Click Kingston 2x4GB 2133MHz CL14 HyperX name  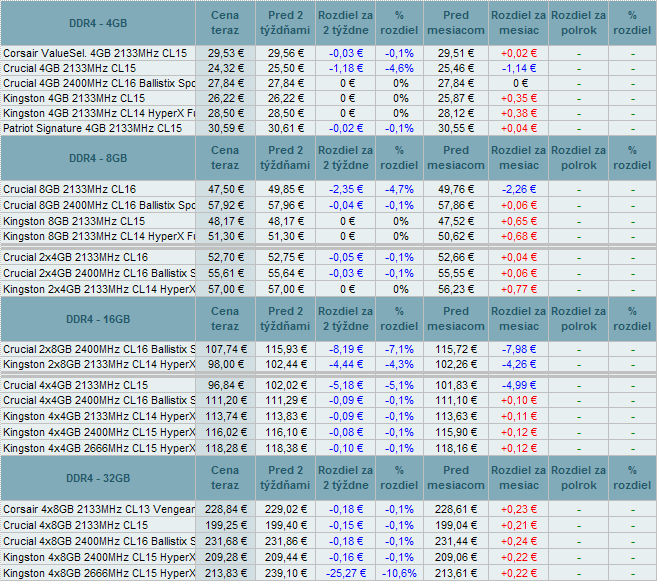(x=99, y=289)
